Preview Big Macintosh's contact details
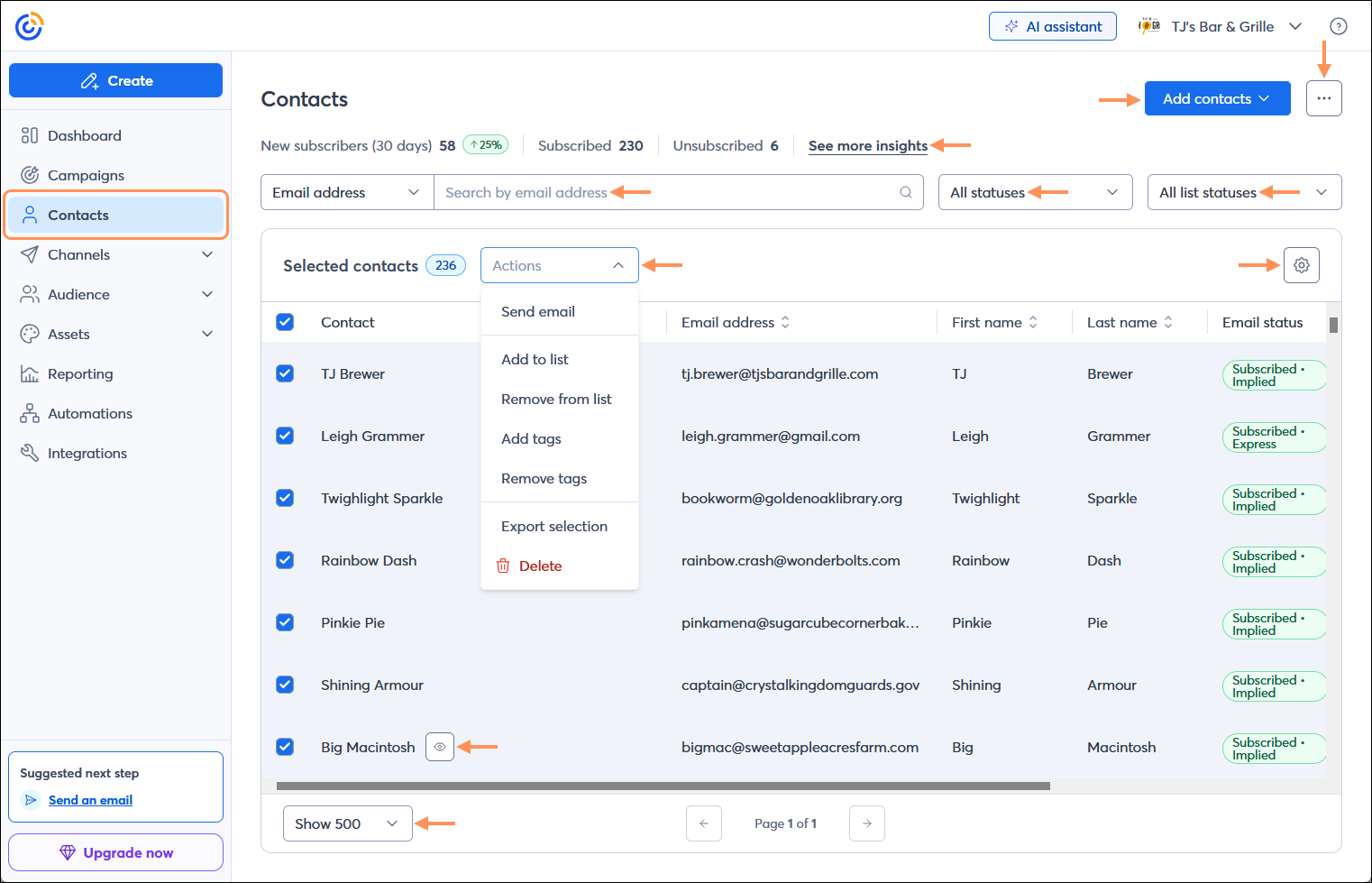Screen dimensions: 1372x883 [x=439, y=747]
